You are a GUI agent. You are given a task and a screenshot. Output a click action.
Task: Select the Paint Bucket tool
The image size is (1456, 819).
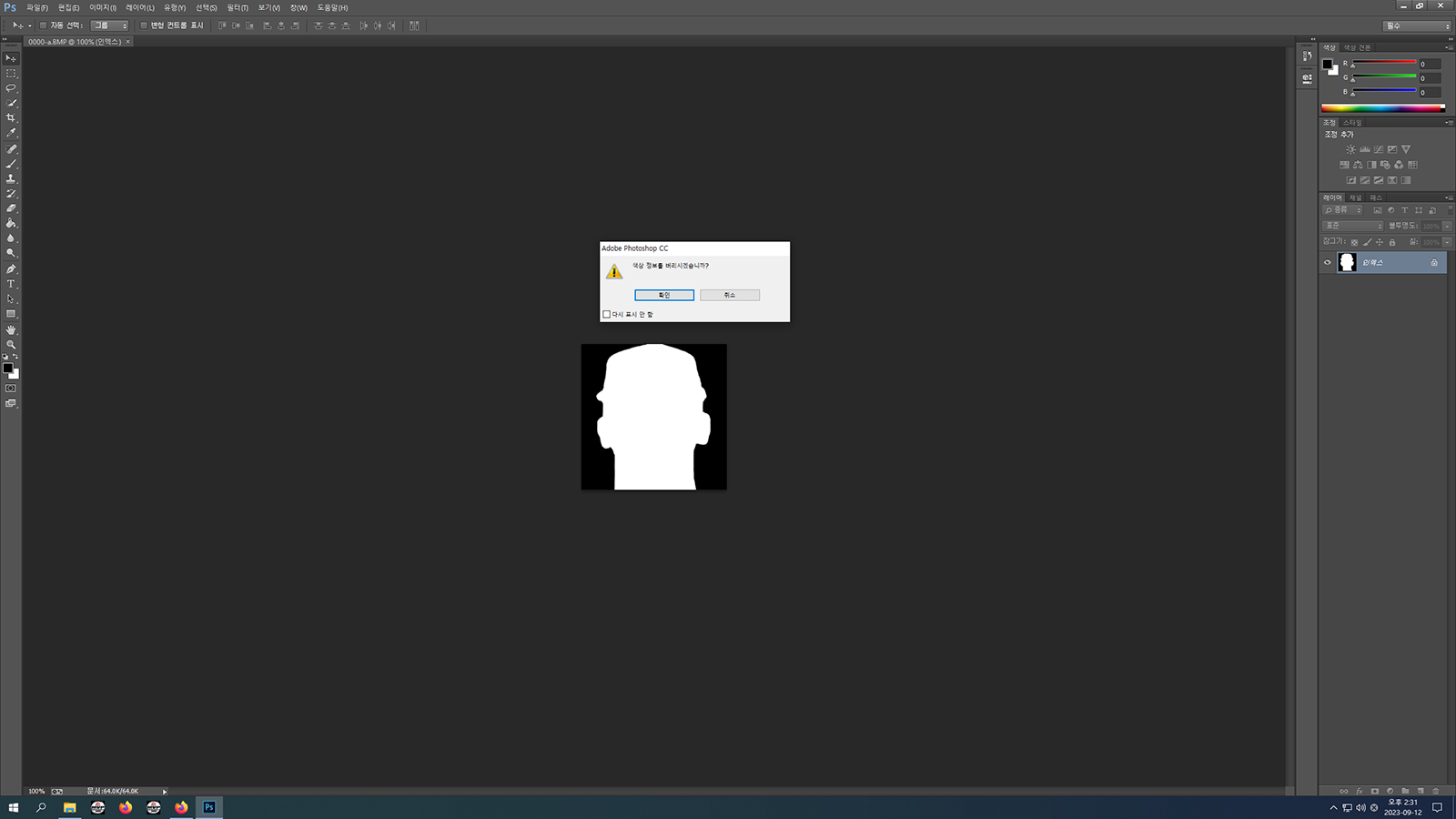click(x=11, y=223)
